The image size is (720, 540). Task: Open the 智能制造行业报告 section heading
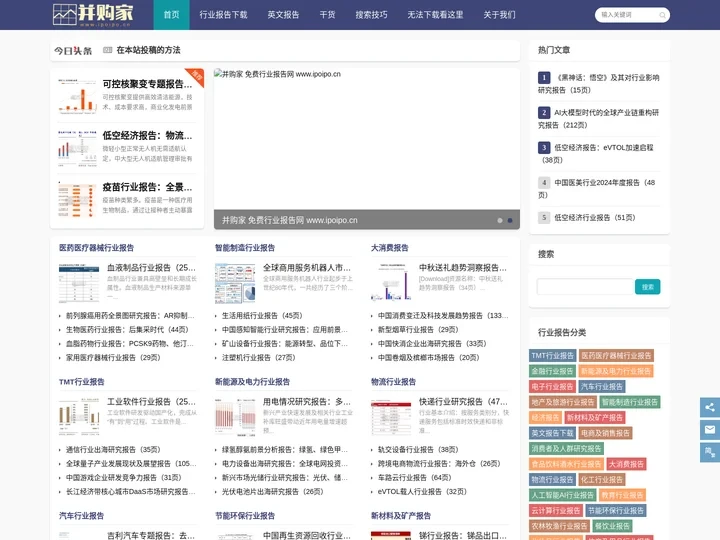pos(245,248)
